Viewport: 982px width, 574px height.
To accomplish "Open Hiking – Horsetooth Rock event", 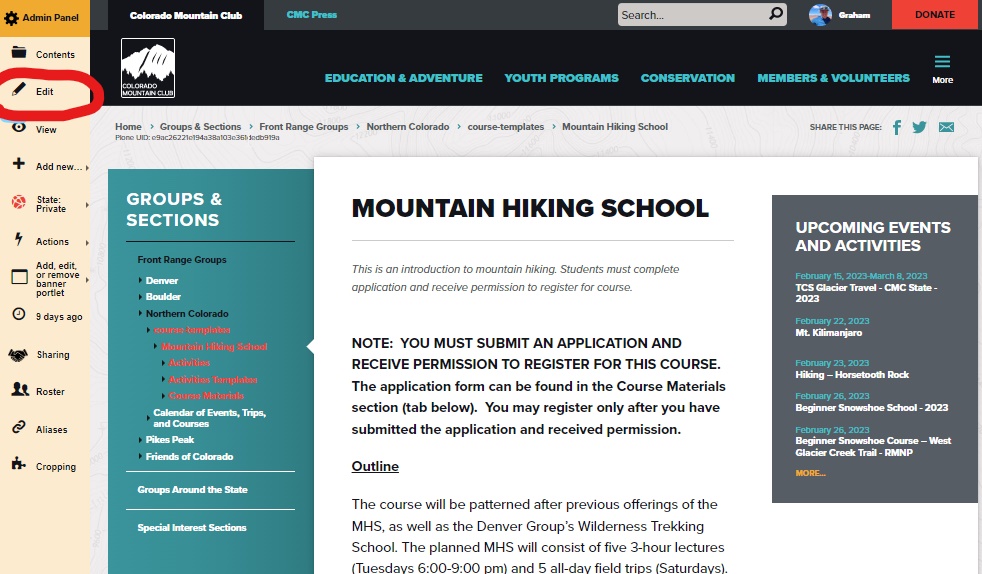I will coord(852,374).
